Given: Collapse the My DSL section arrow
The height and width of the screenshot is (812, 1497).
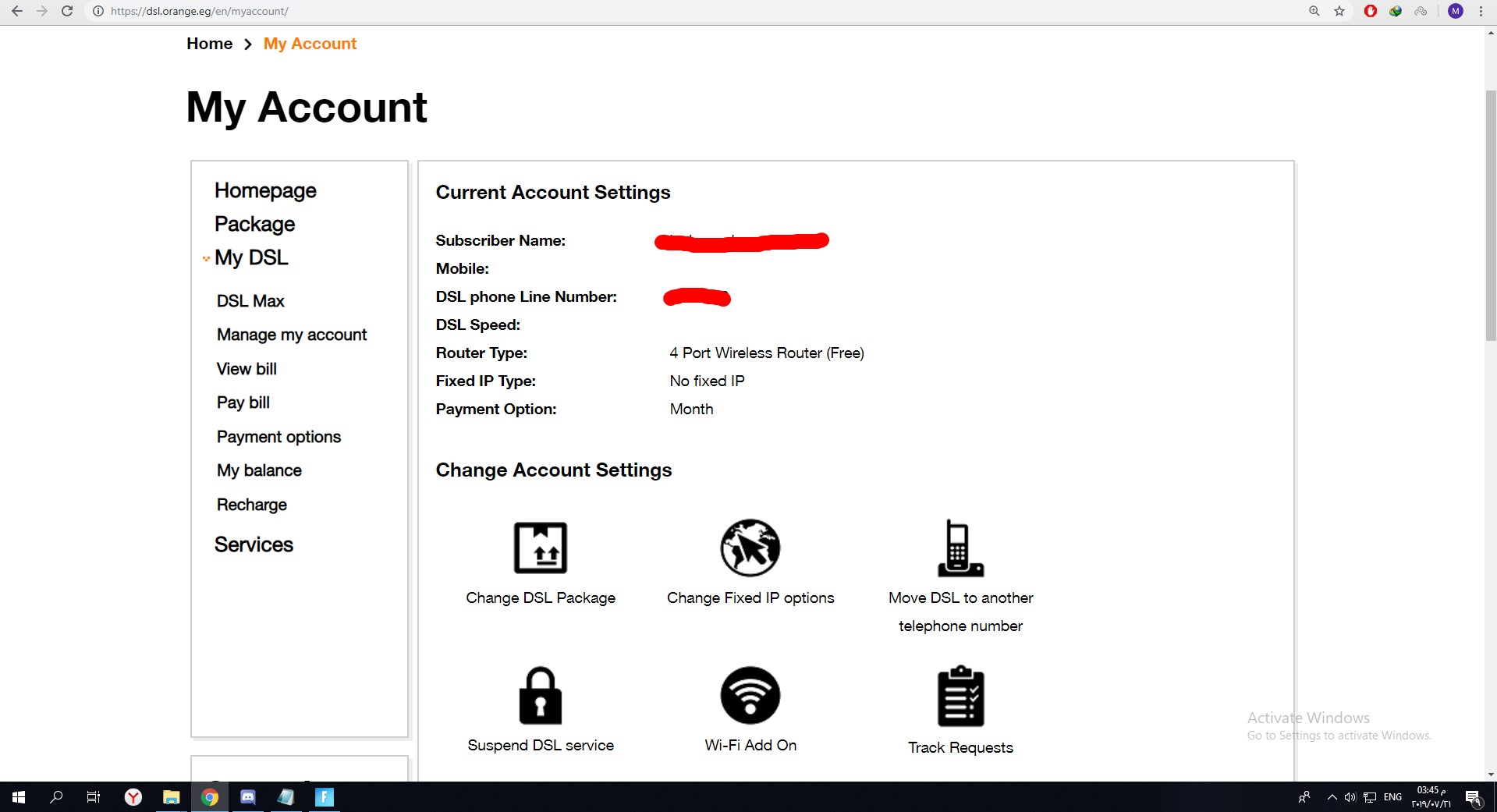Looking at the screenshot, I should tap(206, 258).
